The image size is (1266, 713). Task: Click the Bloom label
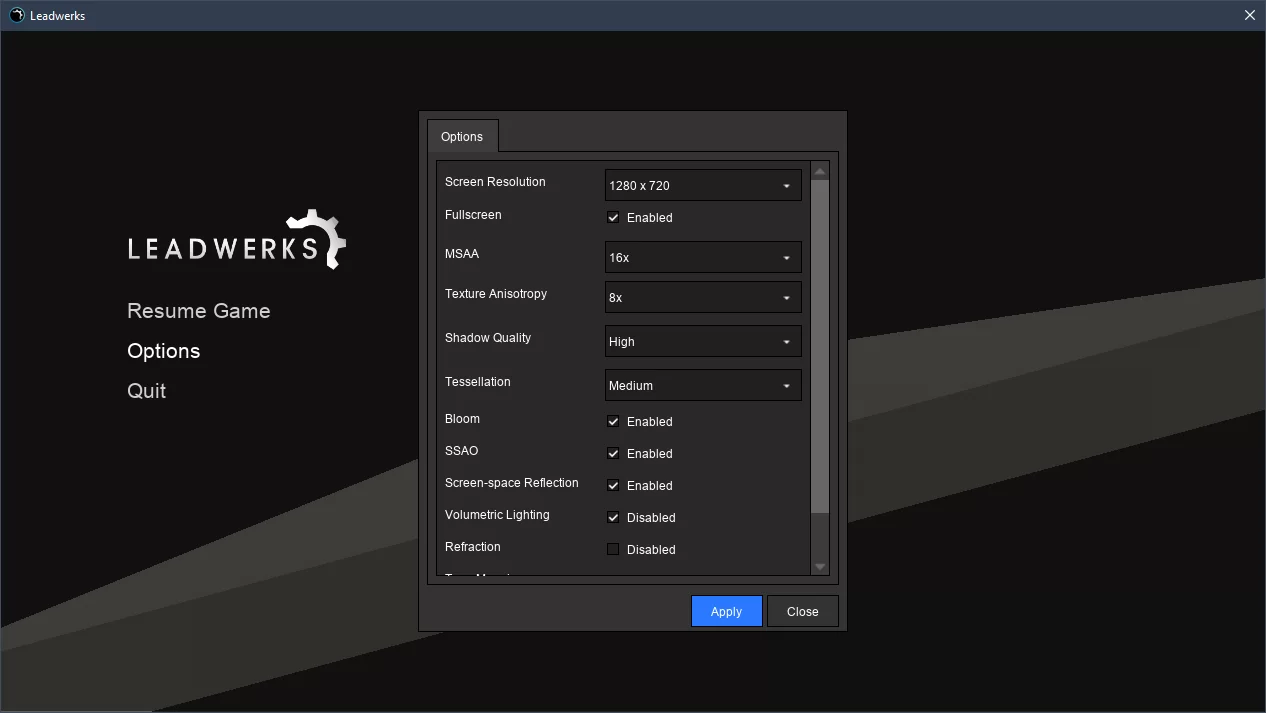462,419
